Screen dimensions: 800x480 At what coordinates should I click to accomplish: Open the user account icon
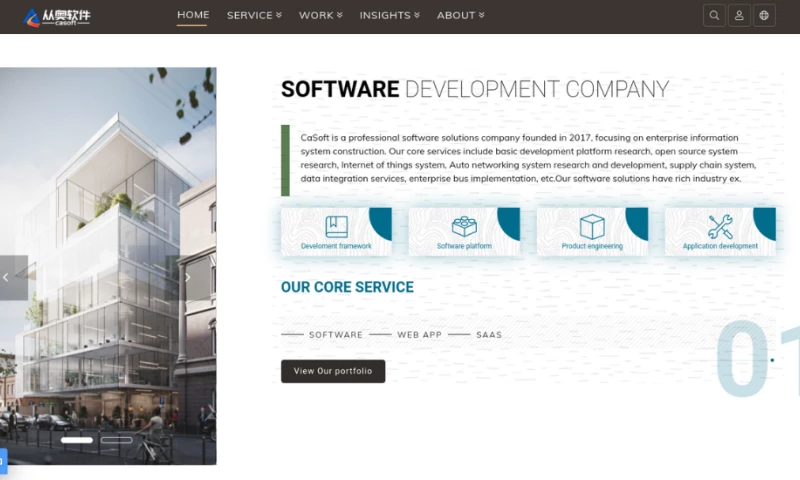click(739, 15)
